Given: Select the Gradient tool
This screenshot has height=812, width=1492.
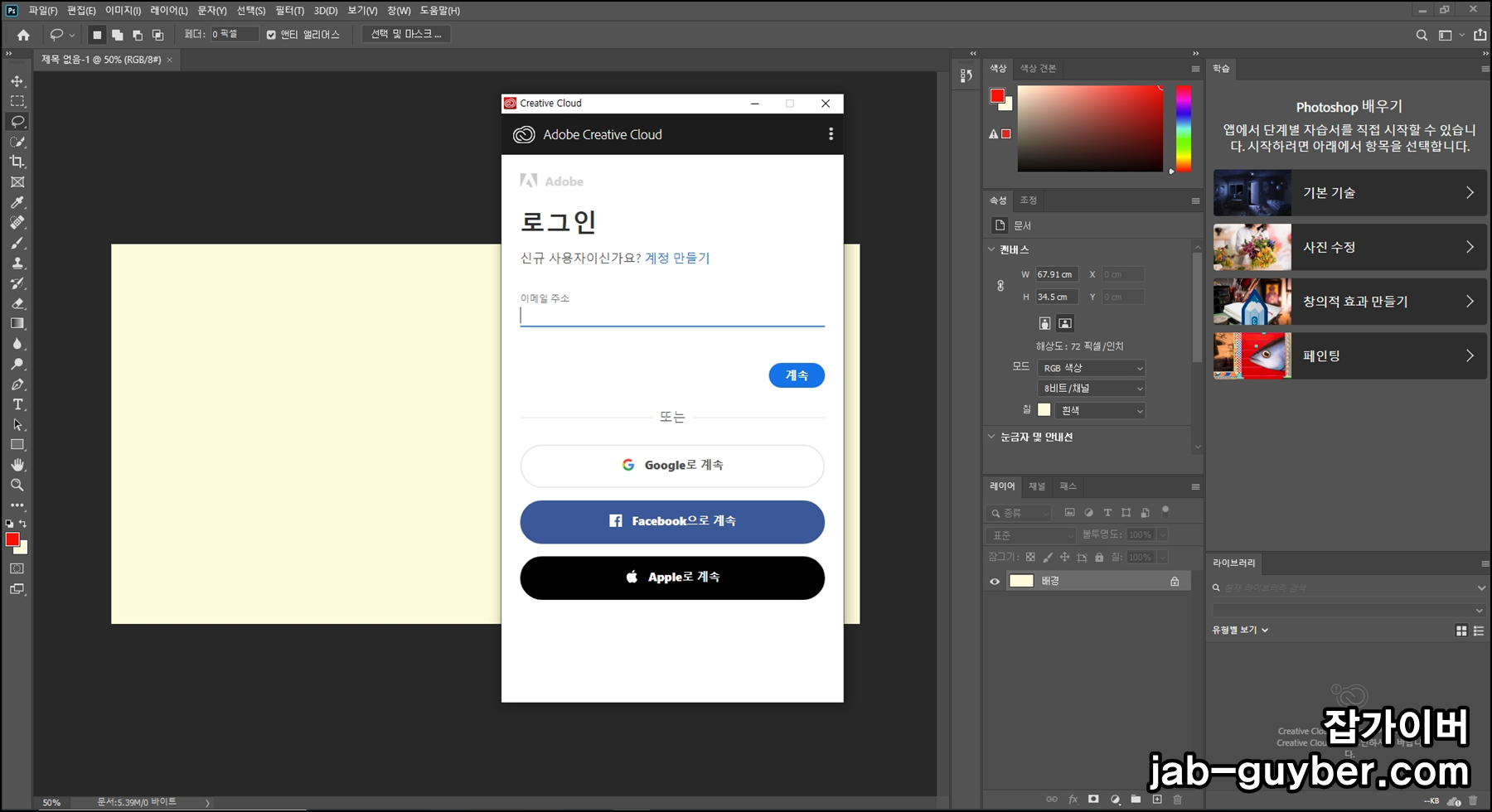Looking at the screenshot, I should (x=17, y=324).
